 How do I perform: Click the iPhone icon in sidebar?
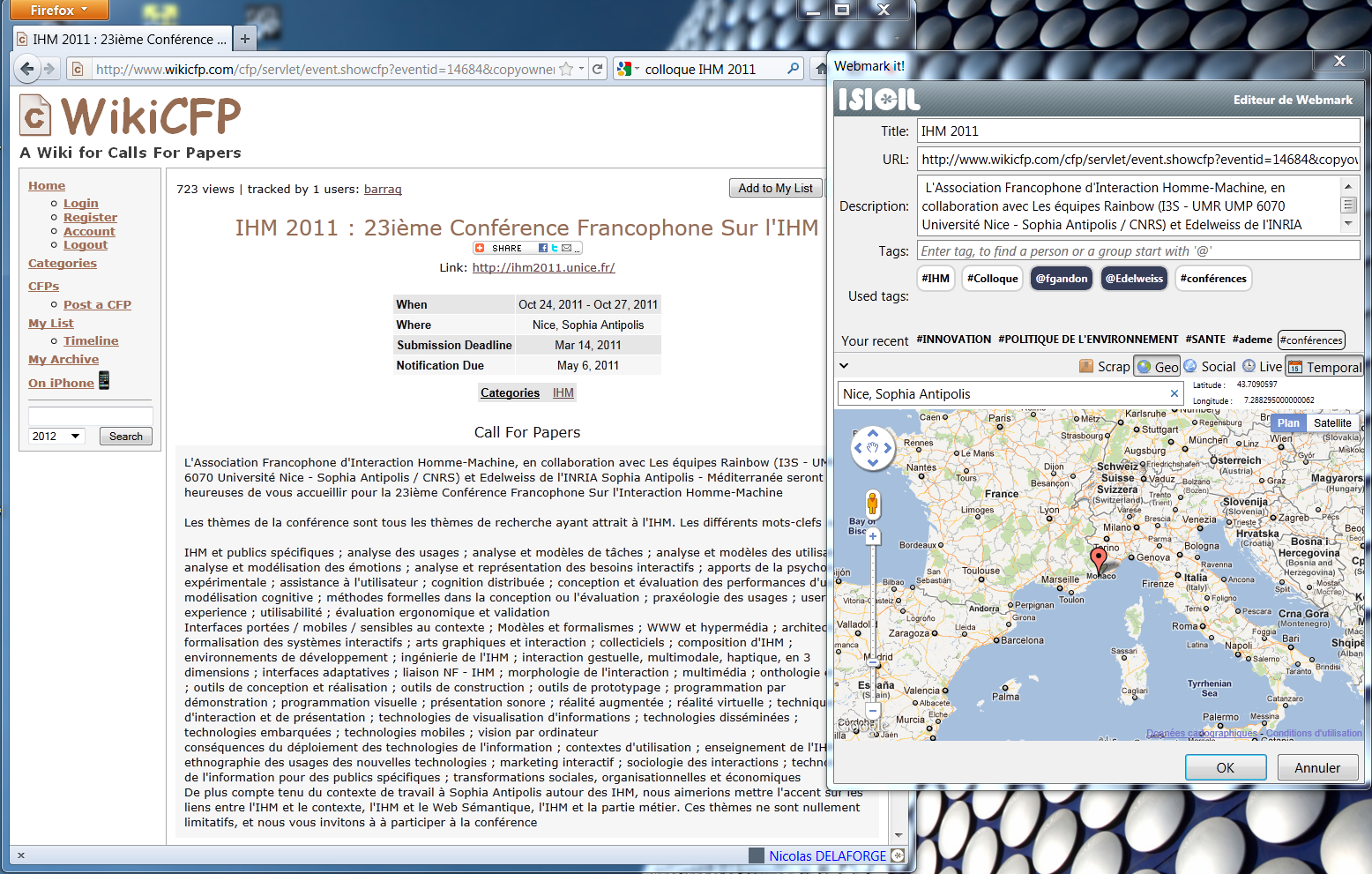tap(104, 380)
